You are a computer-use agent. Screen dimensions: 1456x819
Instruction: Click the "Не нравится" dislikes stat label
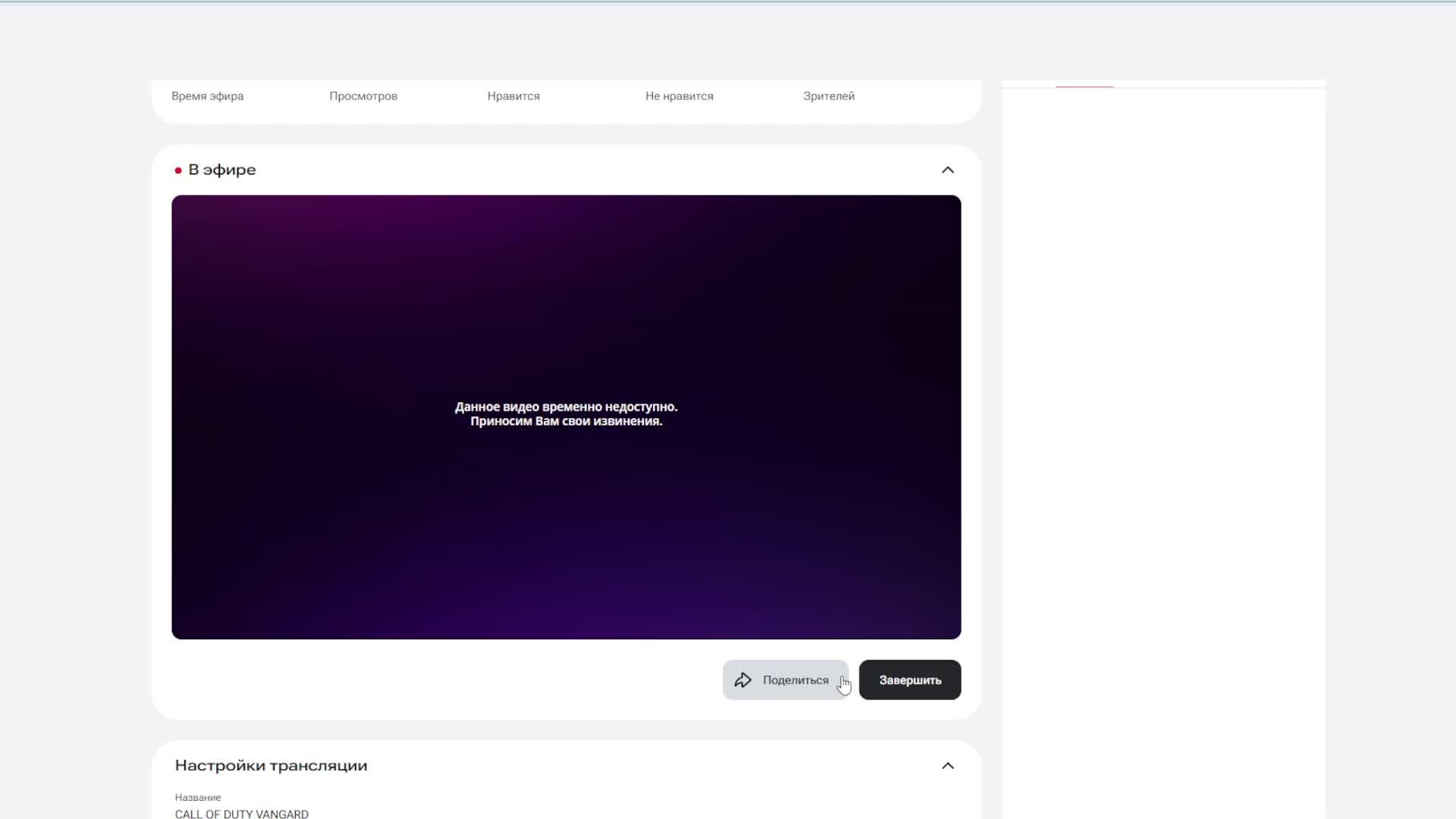[679, 96]
